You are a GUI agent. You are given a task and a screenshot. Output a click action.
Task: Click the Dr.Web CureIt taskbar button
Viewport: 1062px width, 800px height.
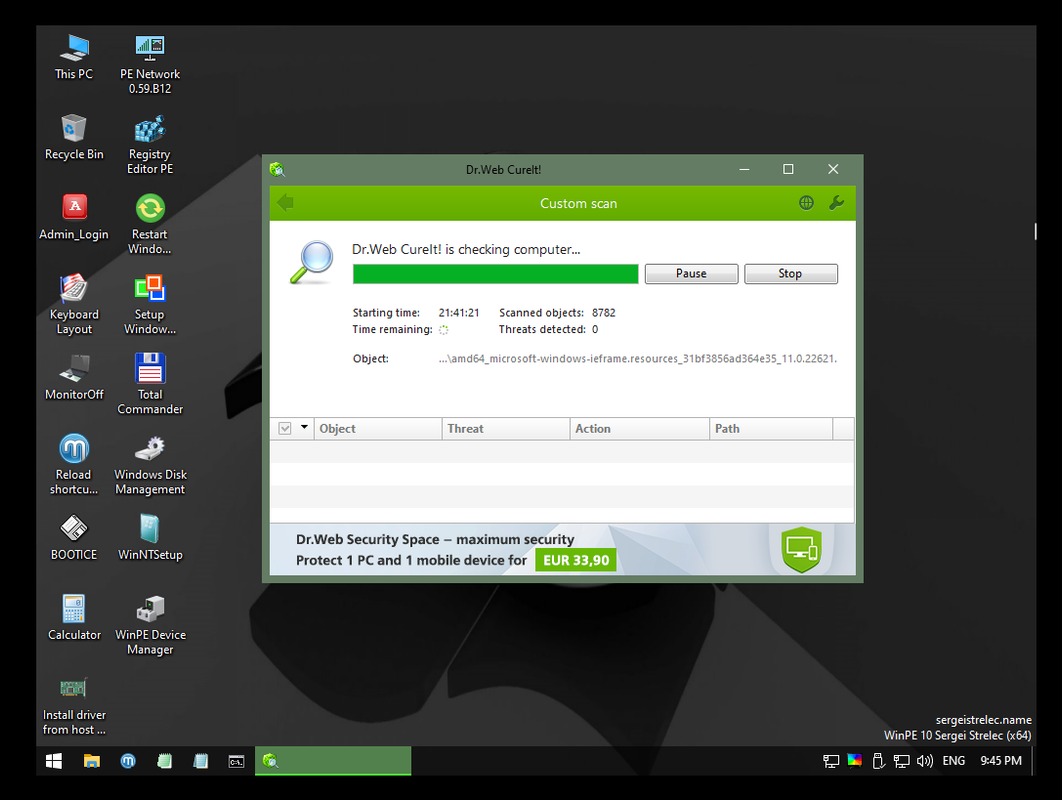[x=333, y=761]
